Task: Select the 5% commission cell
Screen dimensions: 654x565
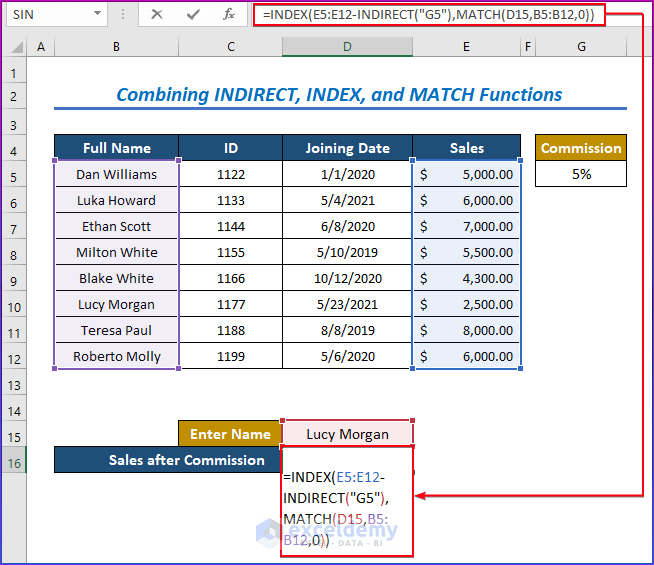Action: tap(581, 174)
